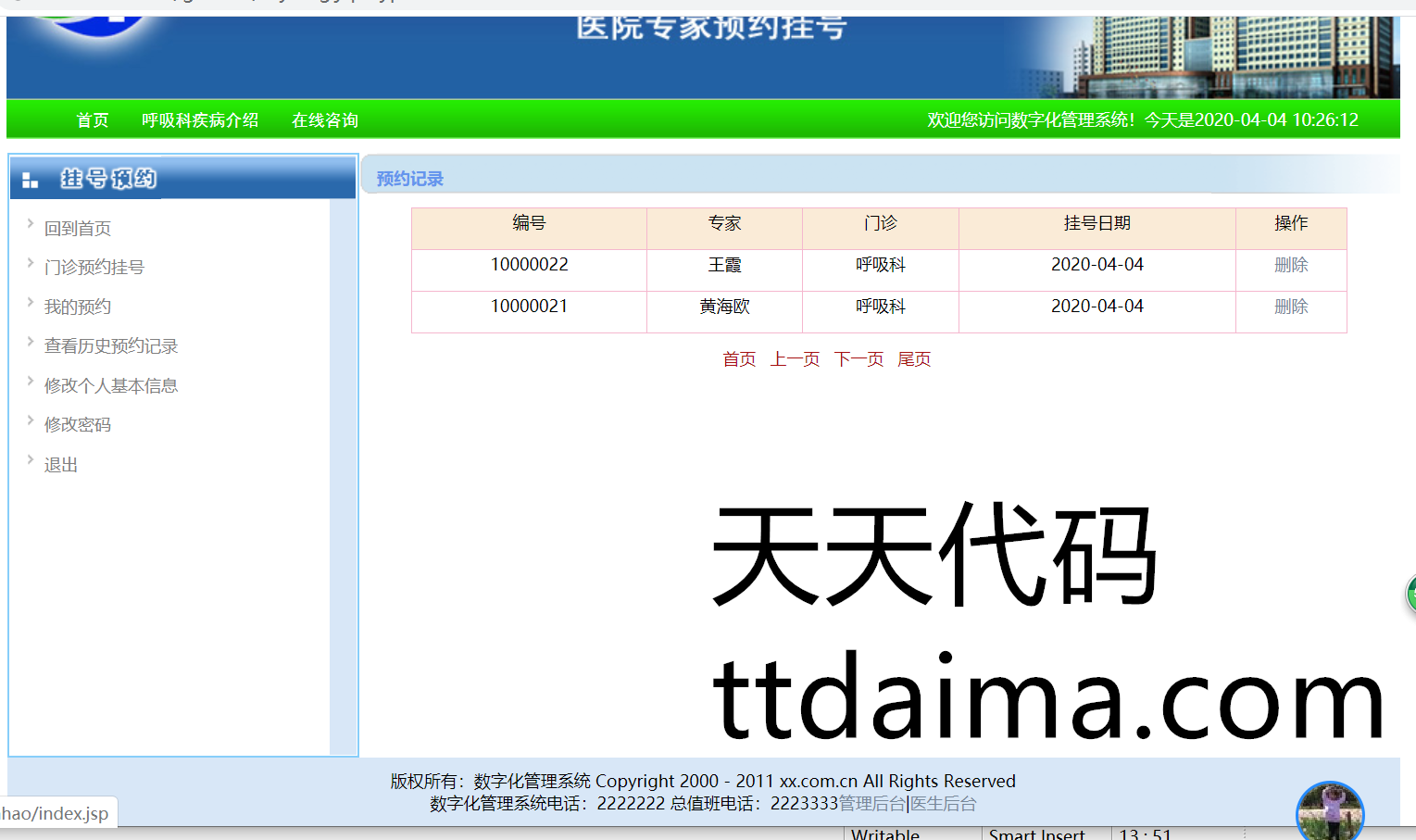The image size is (1416, 840).
Task: Delete appointment record 10000021
Action: point(1291,307)
